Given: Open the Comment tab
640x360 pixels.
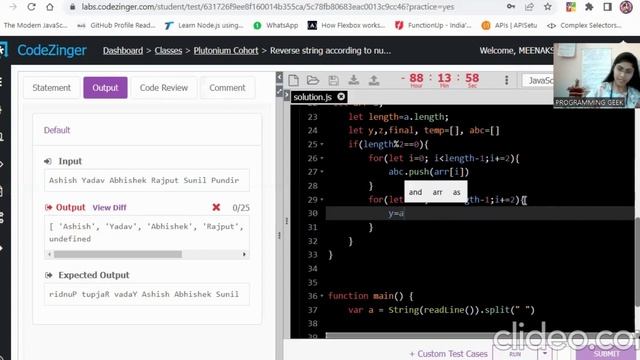Looking at the screenshot, I should [x=227, y=88].
